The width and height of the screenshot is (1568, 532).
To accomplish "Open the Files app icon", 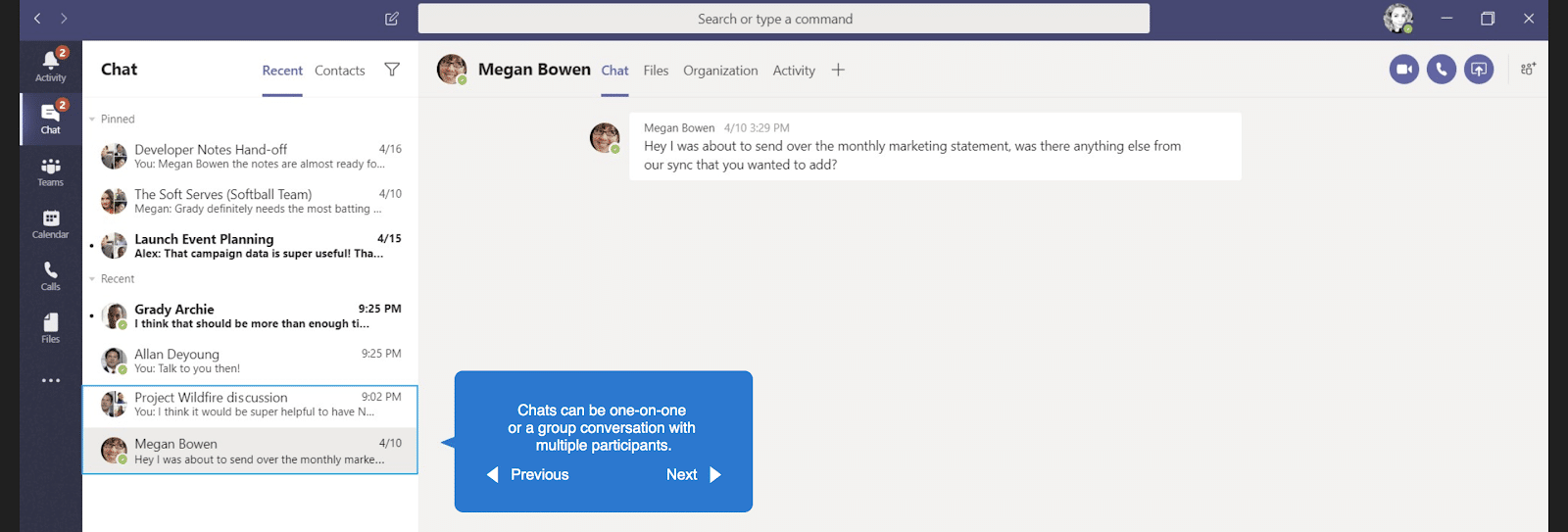I will [51, 327].
